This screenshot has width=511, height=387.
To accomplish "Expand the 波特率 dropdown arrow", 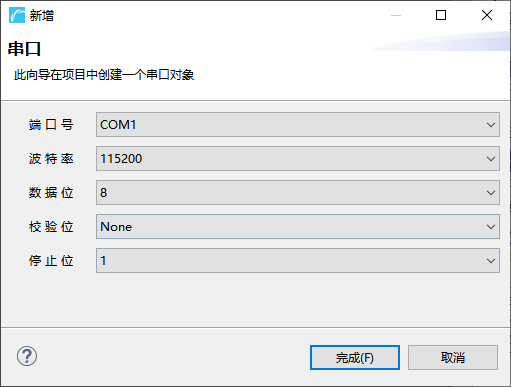I will point(491,159).
